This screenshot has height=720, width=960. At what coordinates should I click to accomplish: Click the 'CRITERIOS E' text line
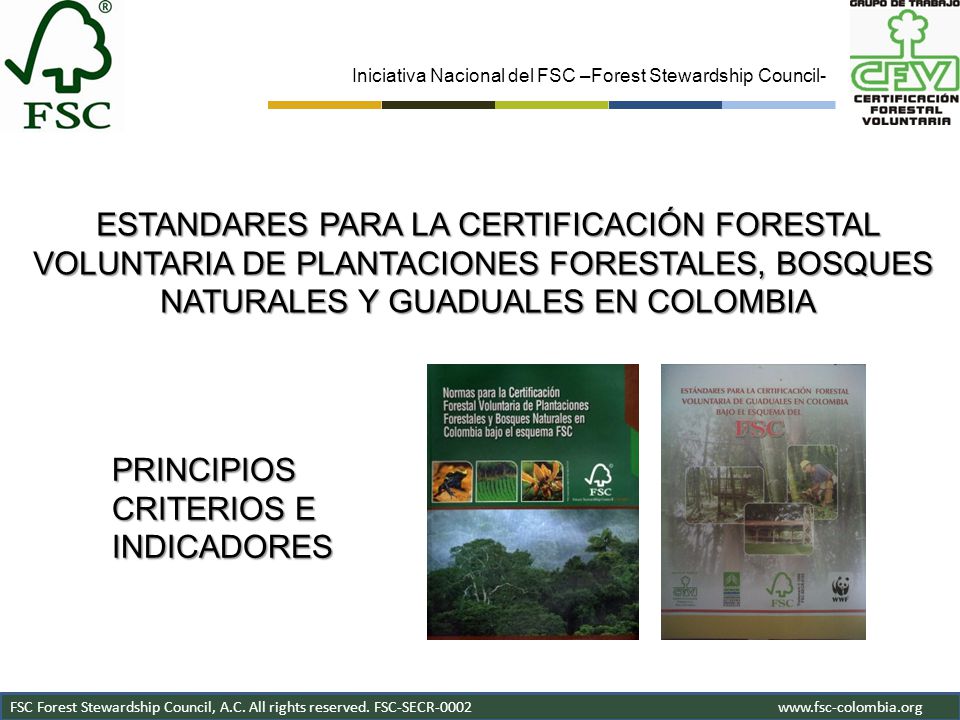pos(214,508)
